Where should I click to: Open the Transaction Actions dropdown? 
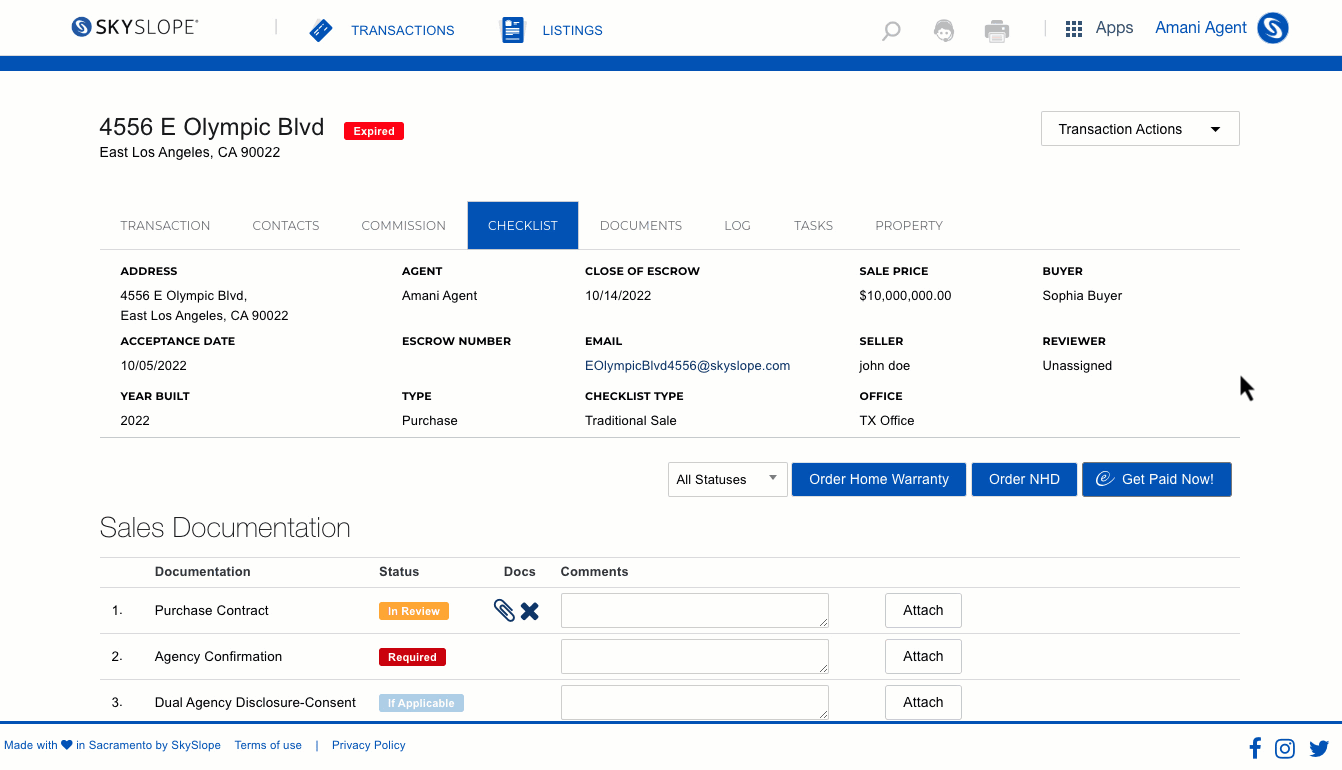(x=1140, y=129)
